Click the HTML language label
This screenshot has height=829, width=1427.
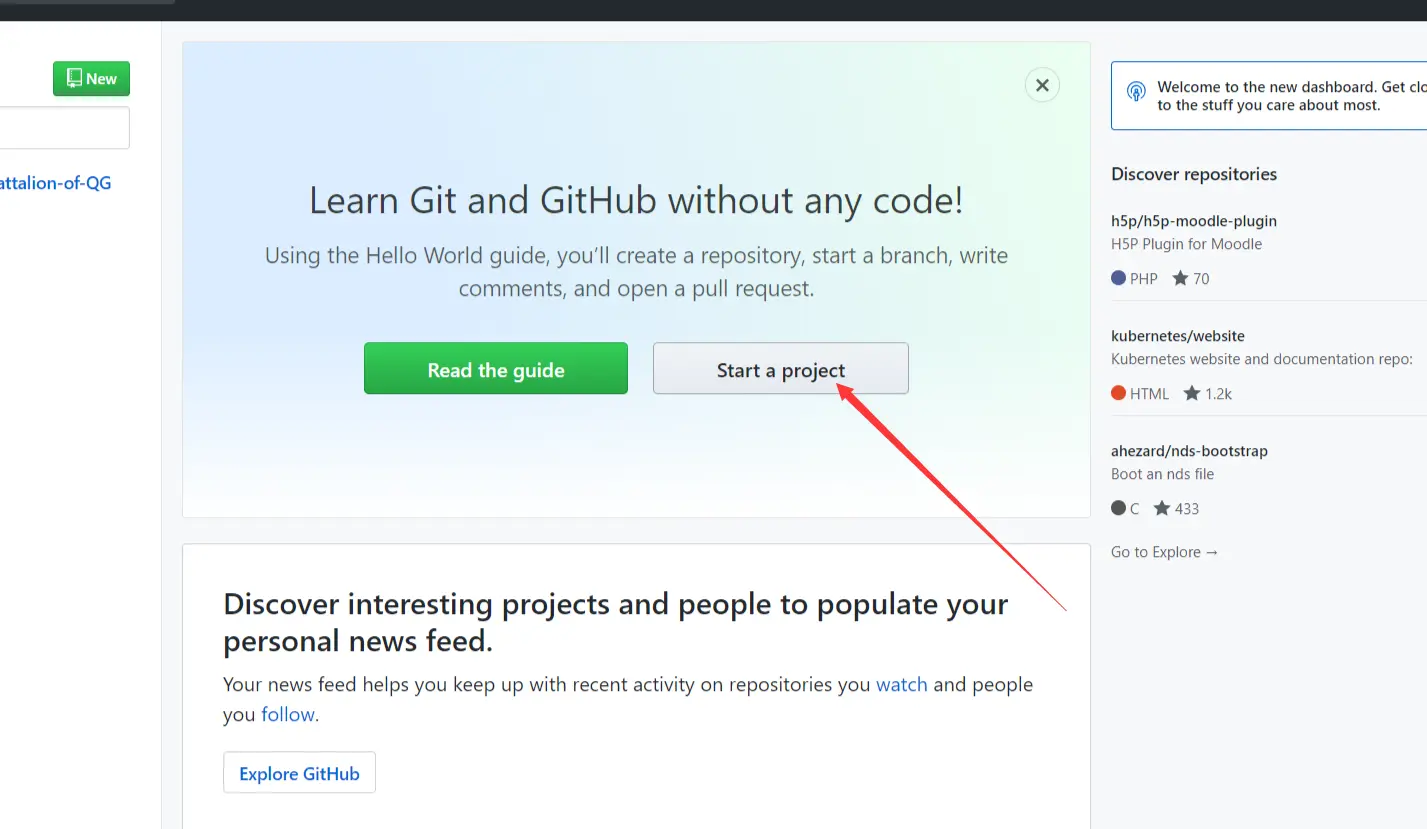tap(1140, 394)
